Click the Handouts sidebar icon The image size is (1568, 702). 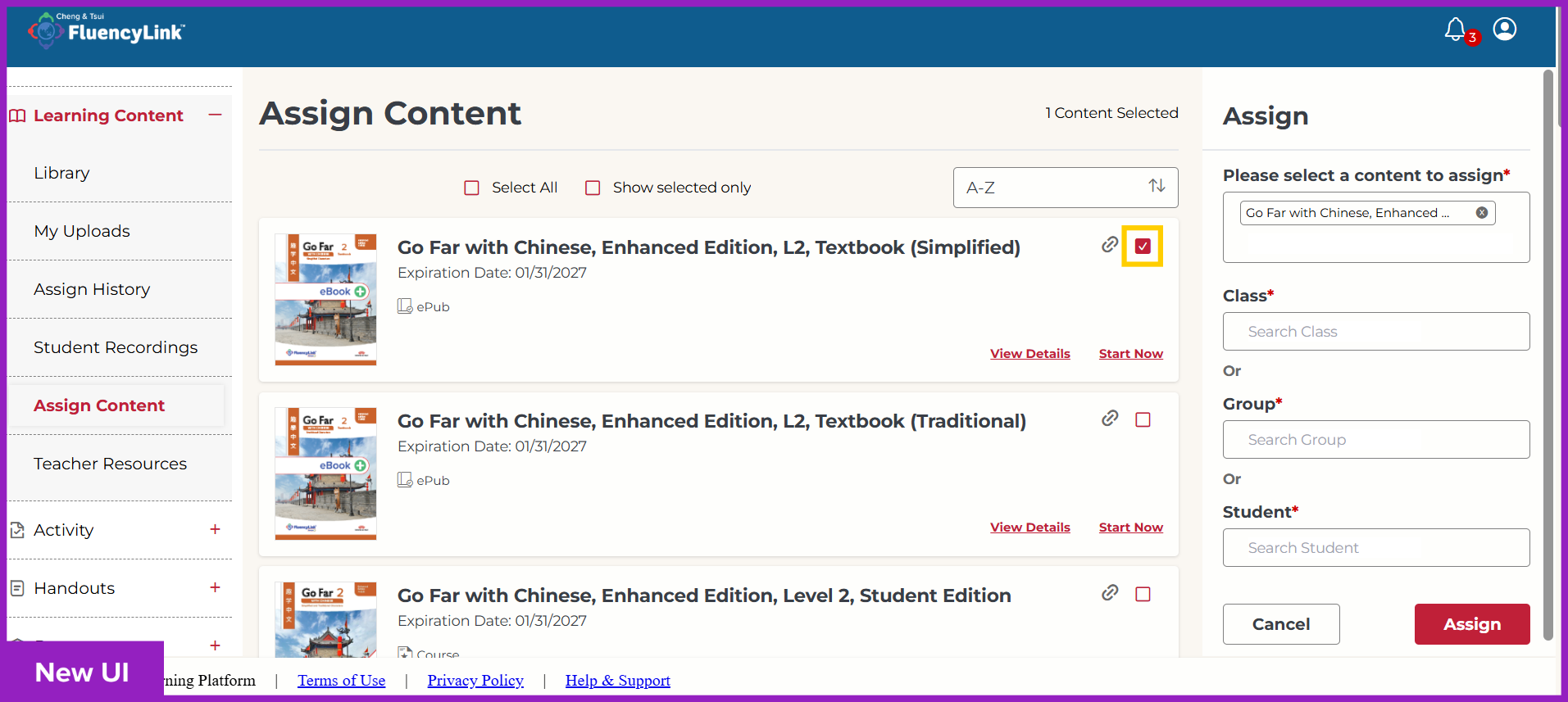coord(17,588)
